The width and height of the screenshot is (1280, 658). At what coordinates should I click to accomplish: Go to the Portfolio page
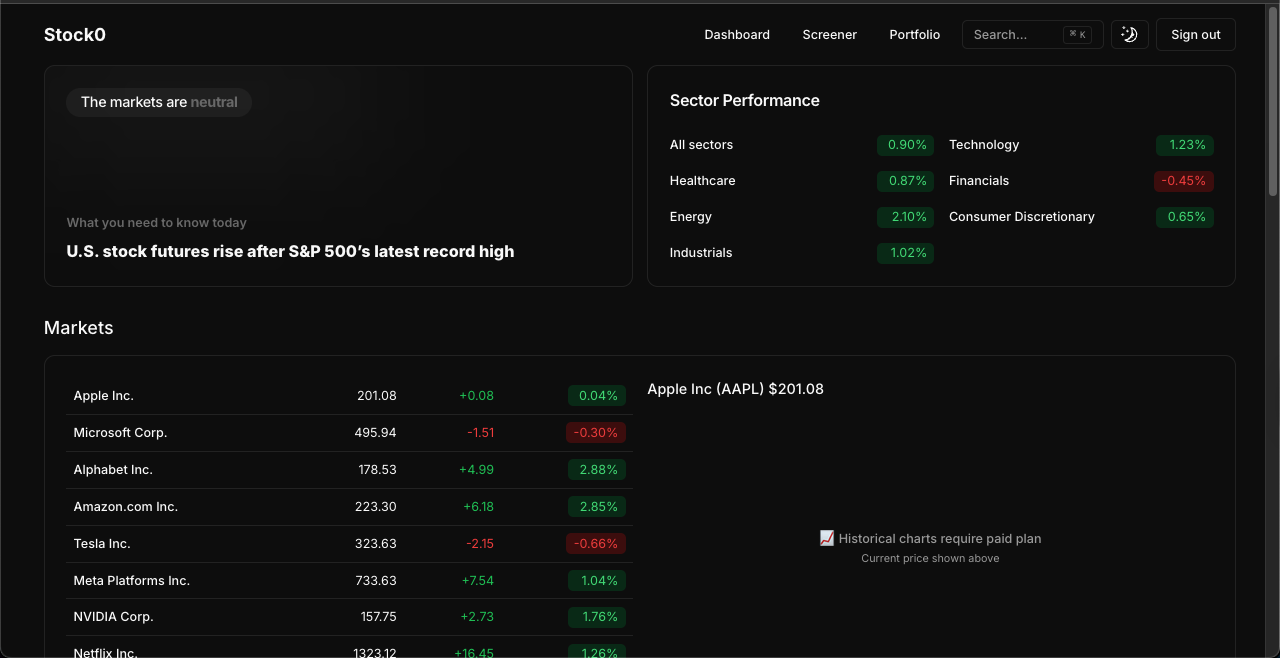coord(915,34)
